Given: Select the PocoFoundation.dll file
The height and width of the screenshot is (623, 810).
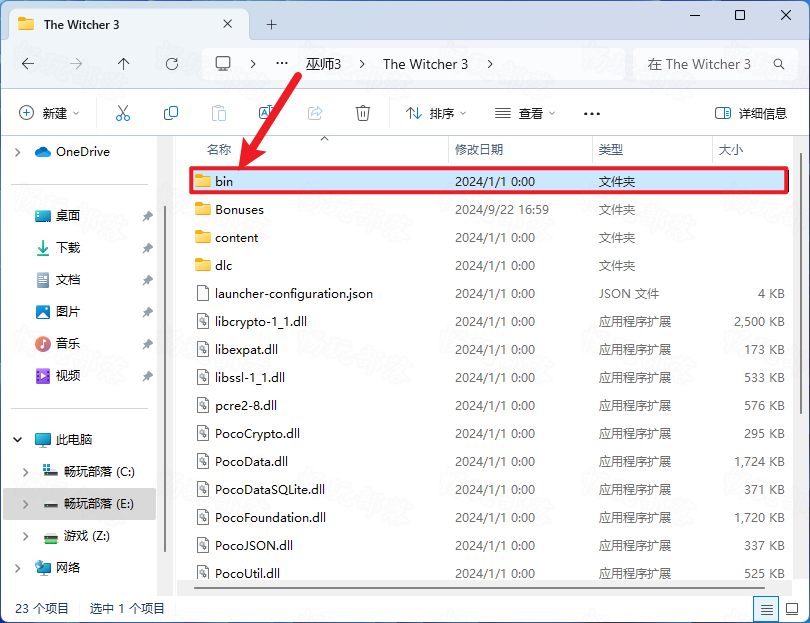Looking at the screenshot, I should [x=489, y=518].
